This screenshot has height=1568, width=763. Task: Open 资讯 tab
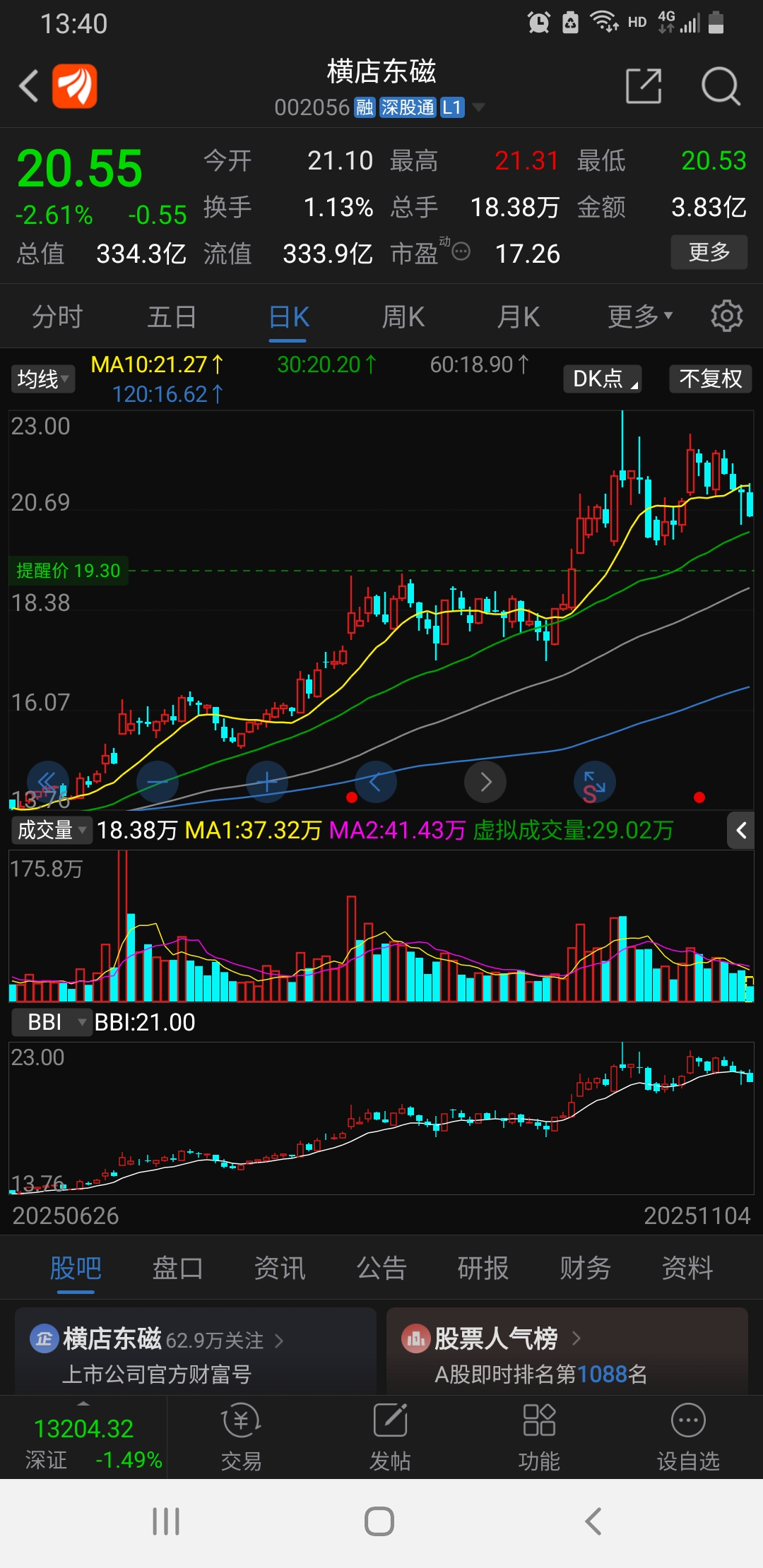pos(279,1269)
